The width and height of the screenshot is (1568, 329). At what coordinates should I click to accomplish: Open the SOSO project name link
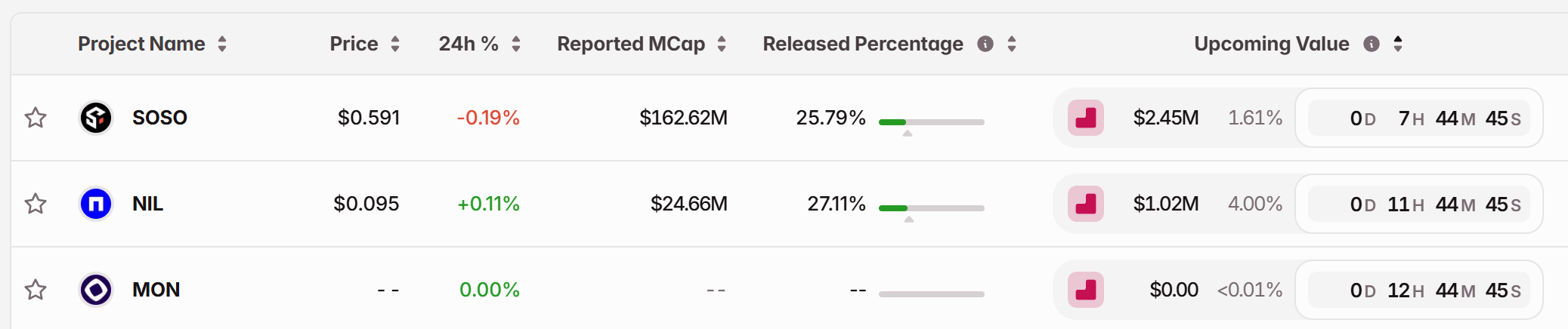(x=159, y=118)
